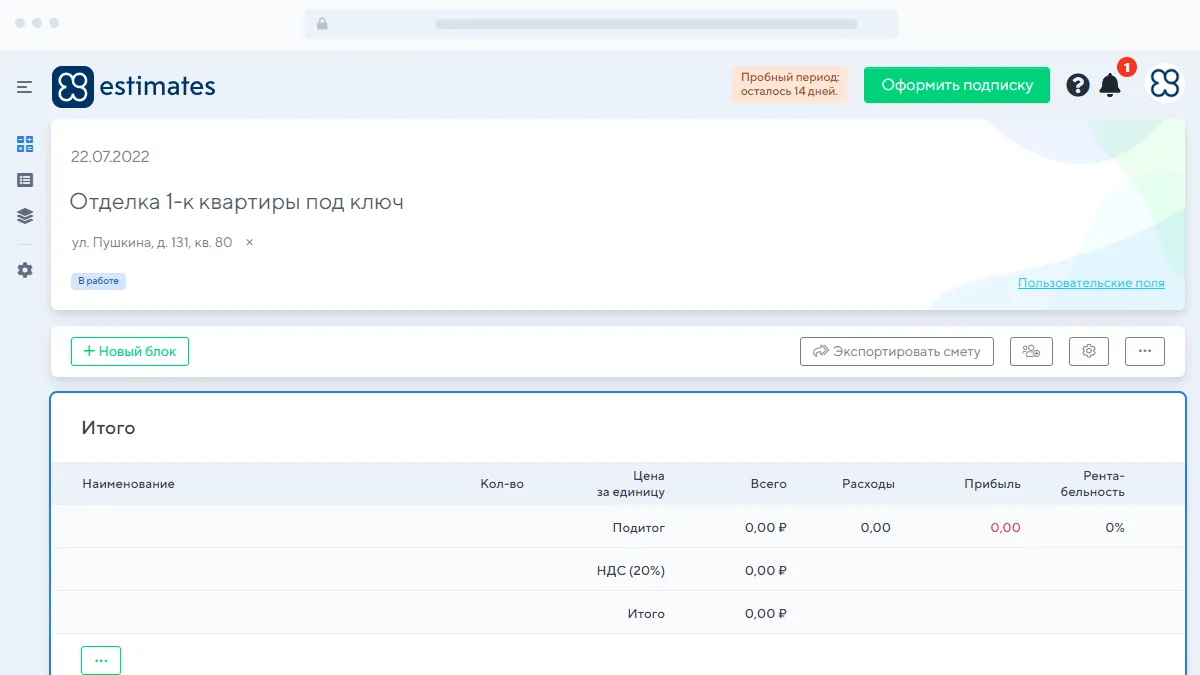
Task: Click Экспортировать смету button
Action: [897, 351]
